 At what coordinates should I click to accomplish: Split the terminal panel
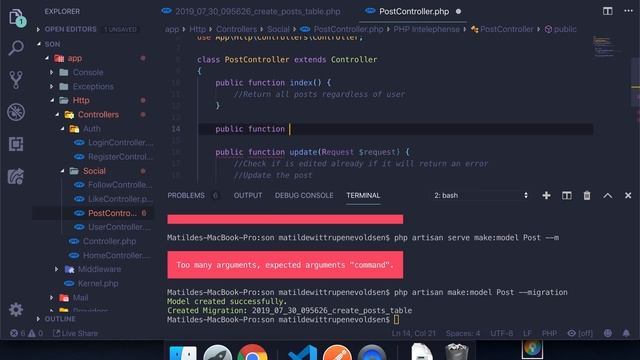click(x=567, y=196)
